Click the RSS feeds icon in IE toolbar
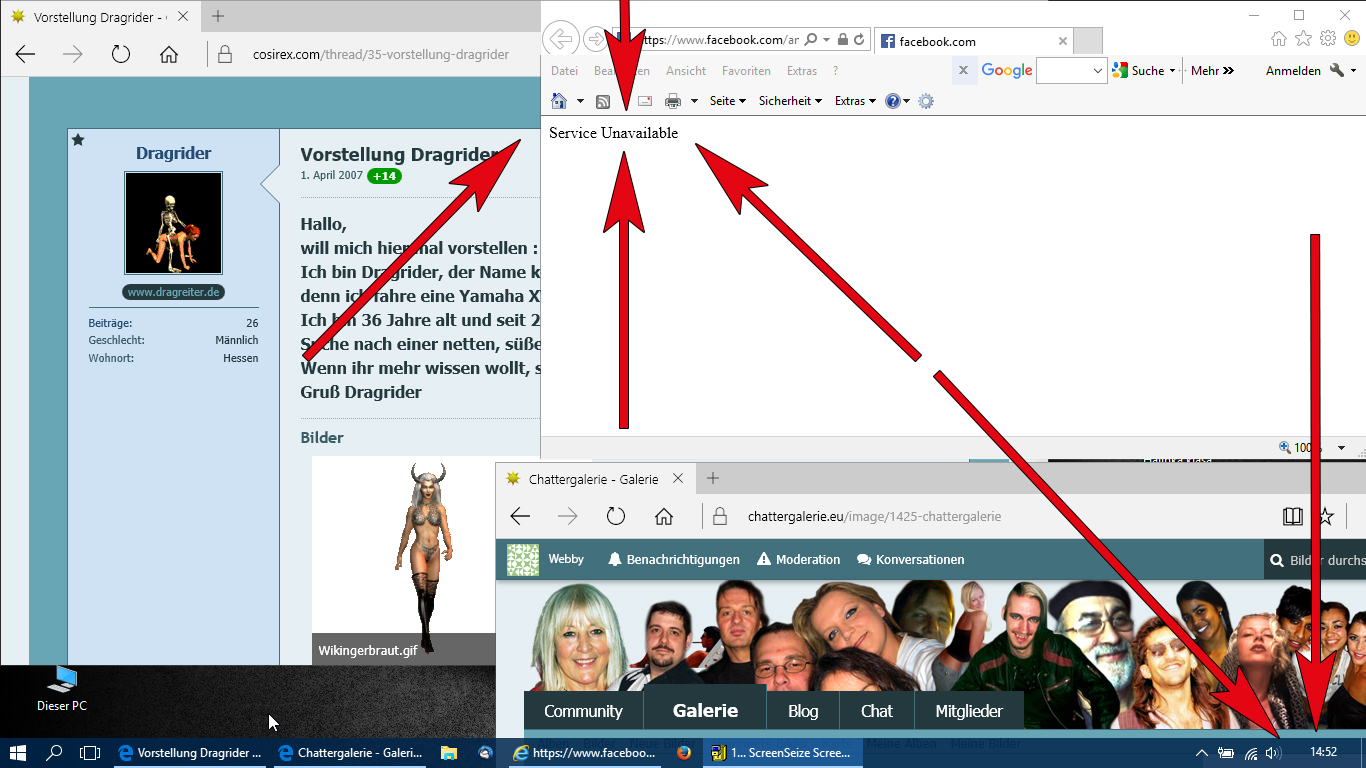The width and height of the screenshot is (1366, 768). coord(603,101)
